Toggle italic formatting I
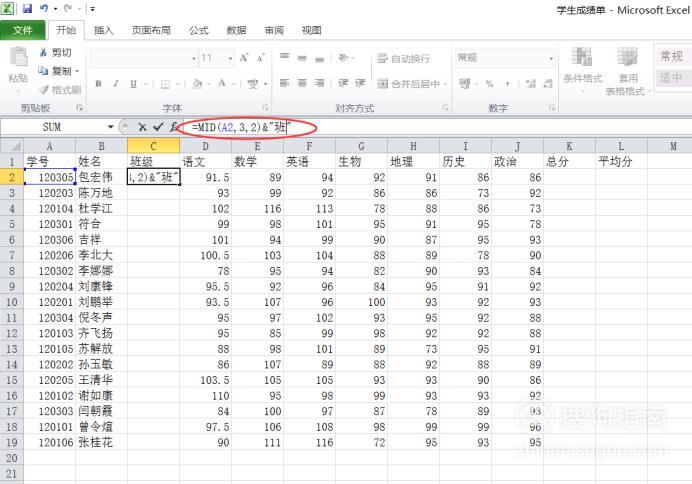Viewport: 692px width, 484px height. (x=116, y=83)
